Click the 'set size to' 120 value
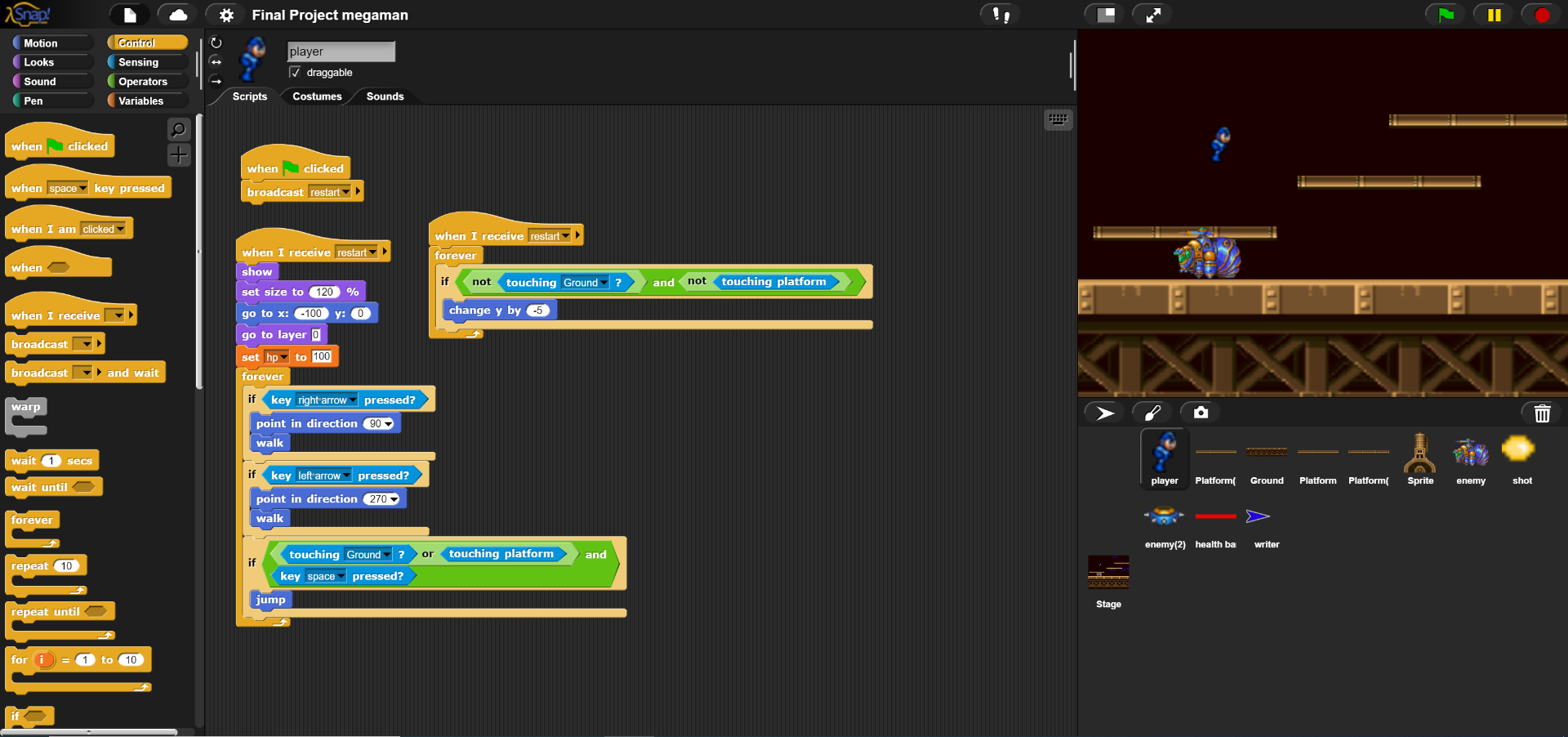Screen dimensions: 1568x737 click(x=324, y=292)
